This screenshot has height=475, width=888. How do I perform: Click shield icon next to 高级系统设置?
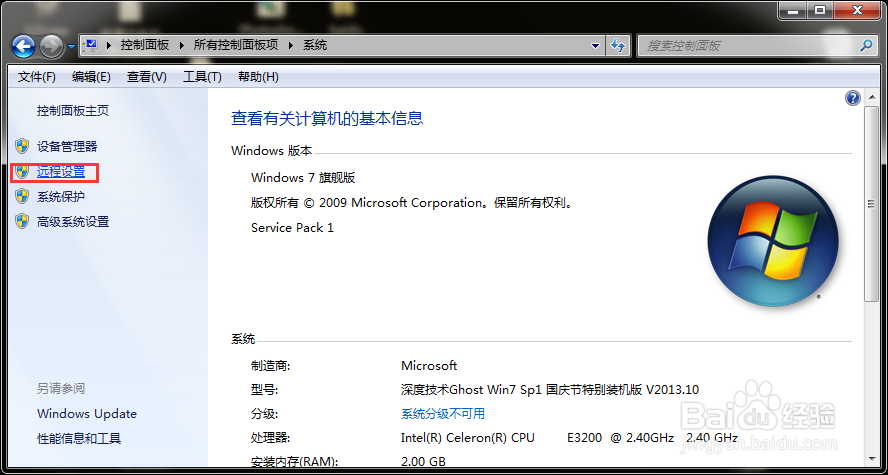22,221
